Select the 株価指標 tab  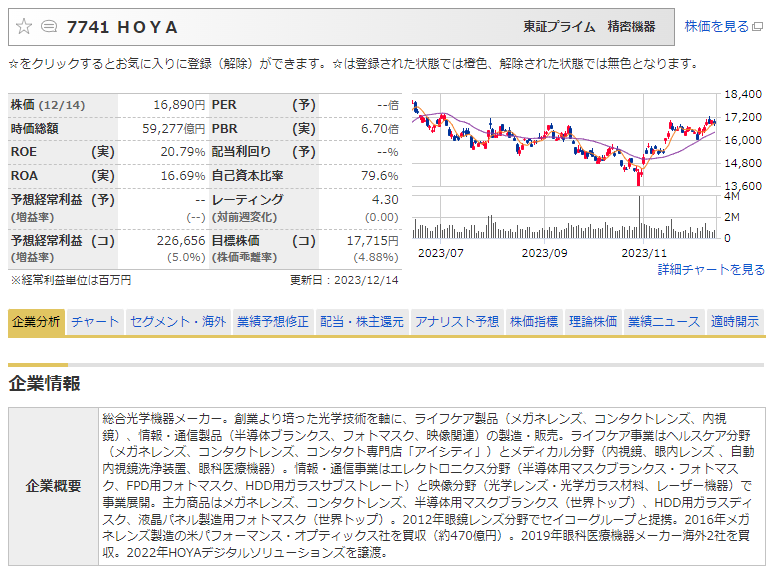click(534, 321)
